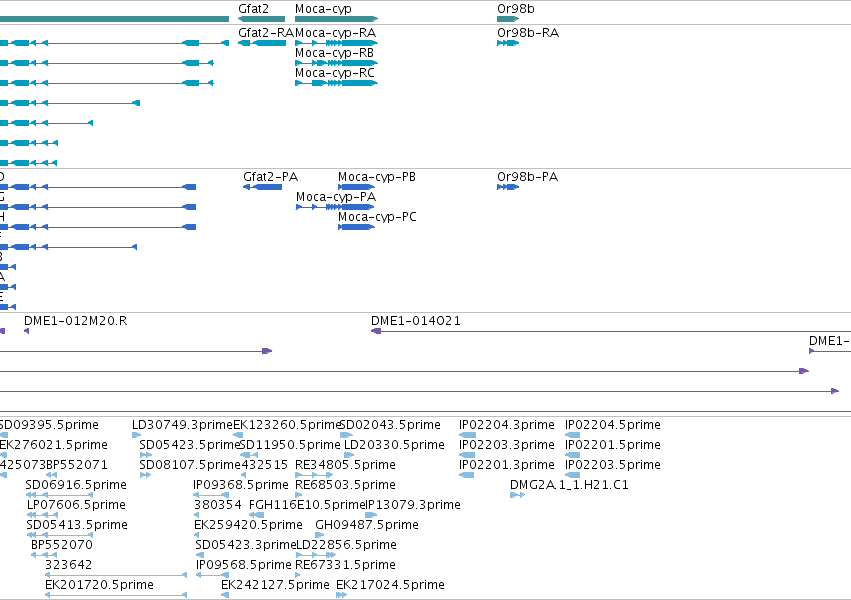Select the IP02201.5prime EST label

point(613,445)
